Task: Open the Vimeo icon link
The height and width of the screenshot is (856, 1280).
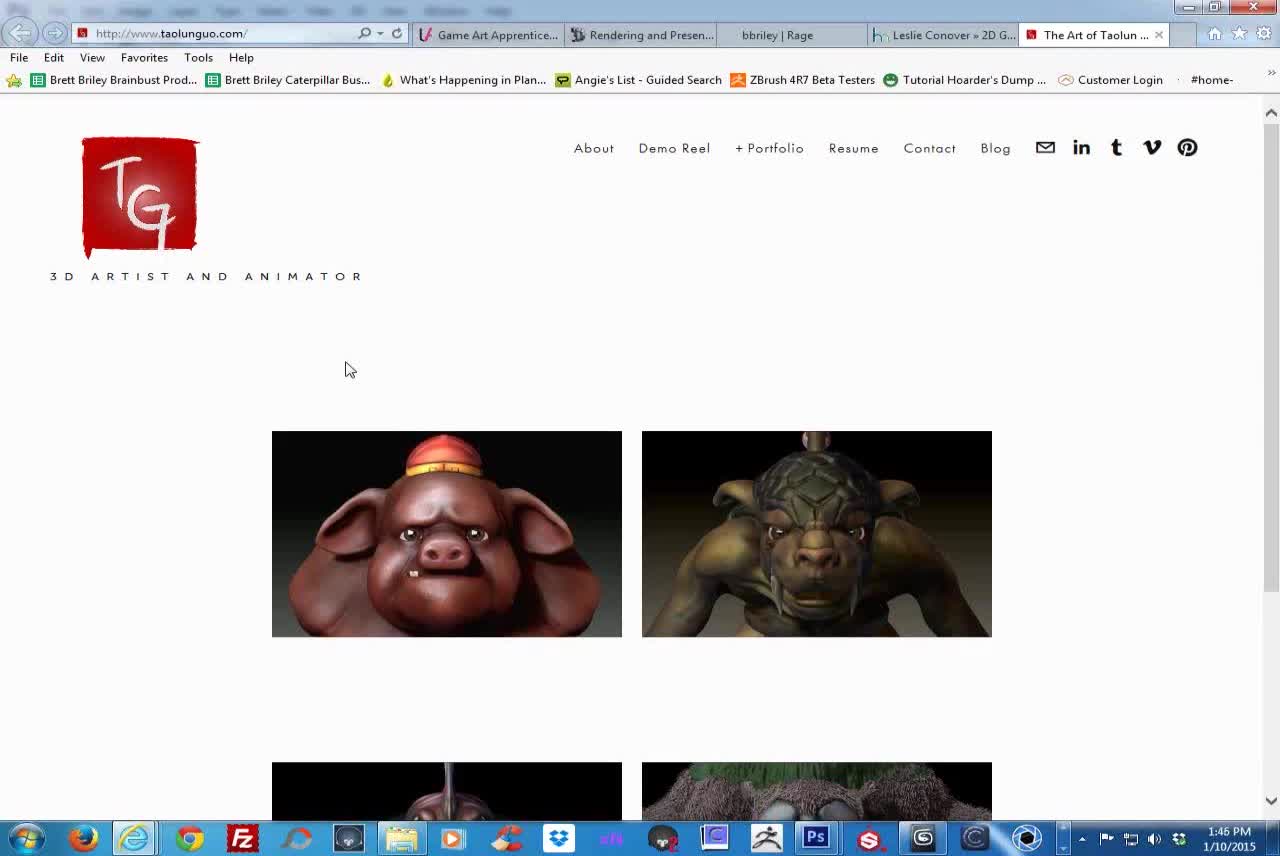Action: point(1152,147)
